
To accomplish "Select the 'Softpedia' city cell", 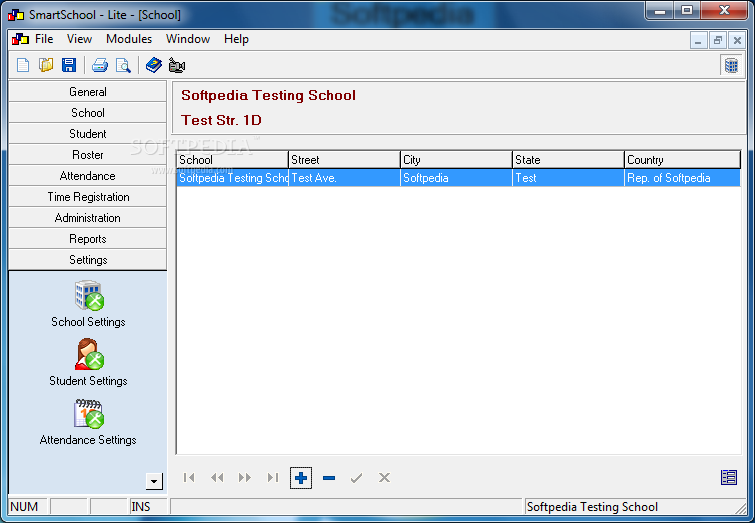I will click(456, 178).
